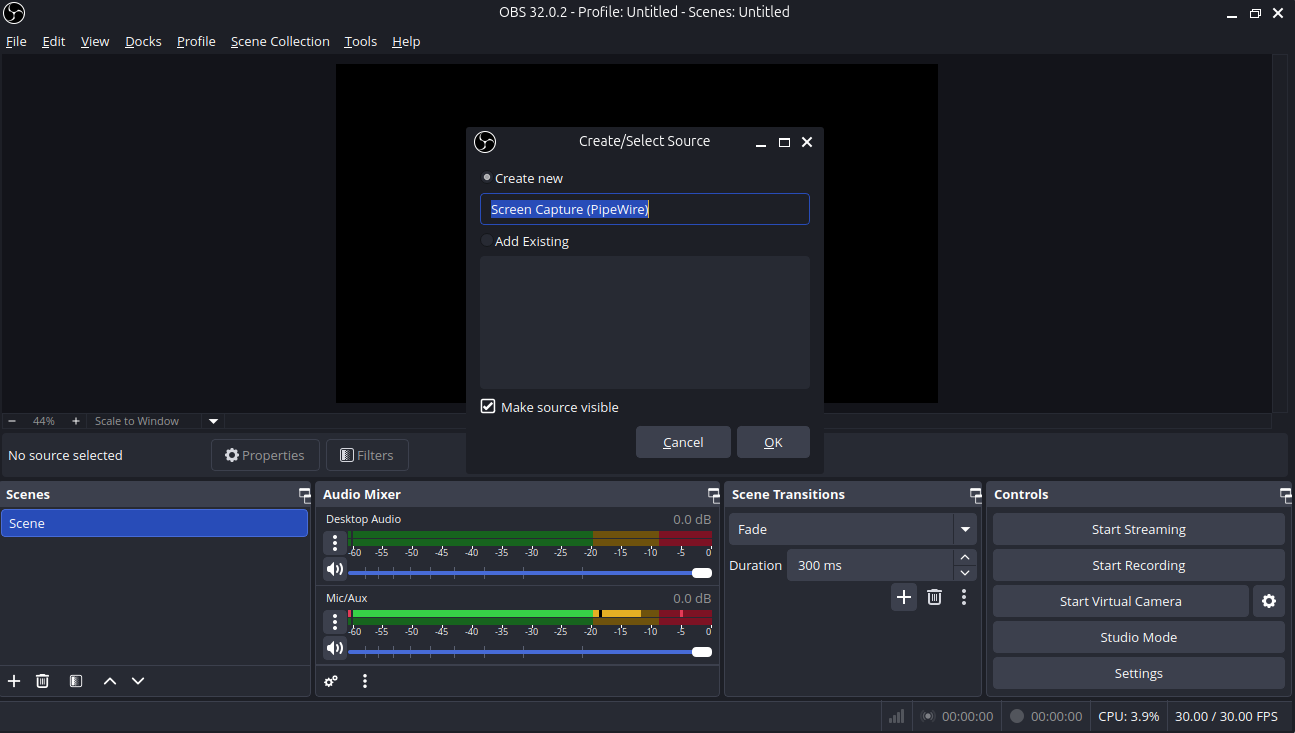Open advanced audio properties gear icon
The width and height of the screenshot is (1295, 733).
(x=331, y=681)
